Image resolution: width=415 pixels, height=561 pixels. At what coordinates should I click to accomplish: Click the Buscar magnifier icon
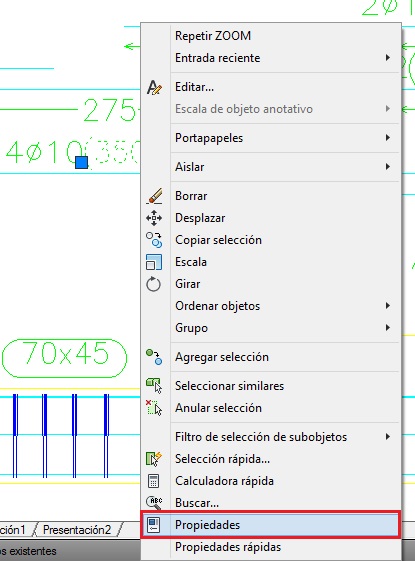pos(154,503)
